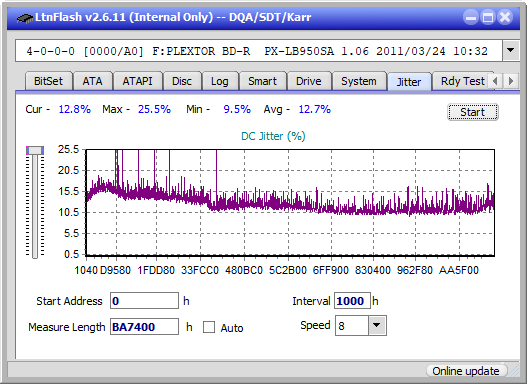Click the Interval input field
This screenshot has height=384, width=527.
[x=352, y=301]
